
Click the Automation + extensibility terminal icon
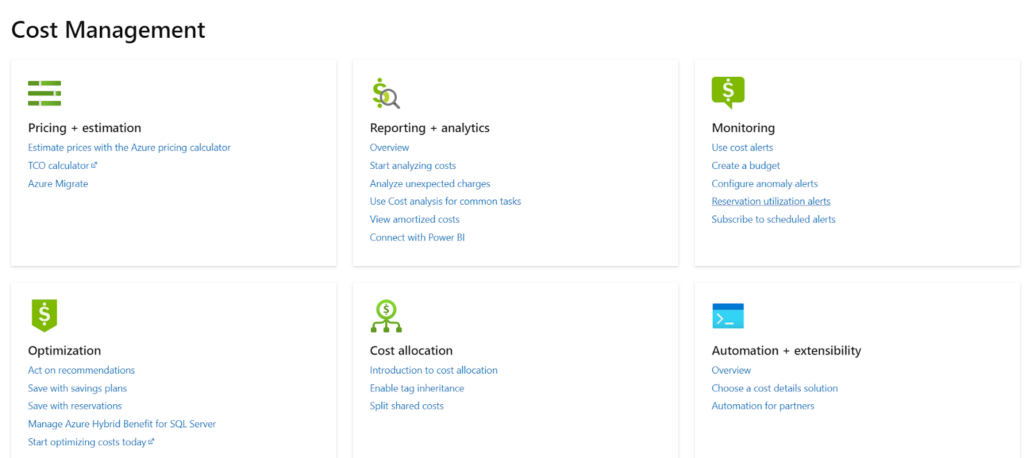(x=728, y=316)
